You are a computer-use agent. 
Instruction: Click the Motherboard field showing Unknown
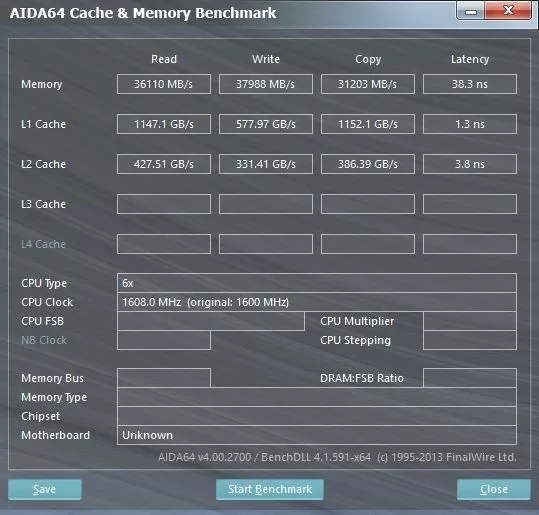tap(317, 435)
